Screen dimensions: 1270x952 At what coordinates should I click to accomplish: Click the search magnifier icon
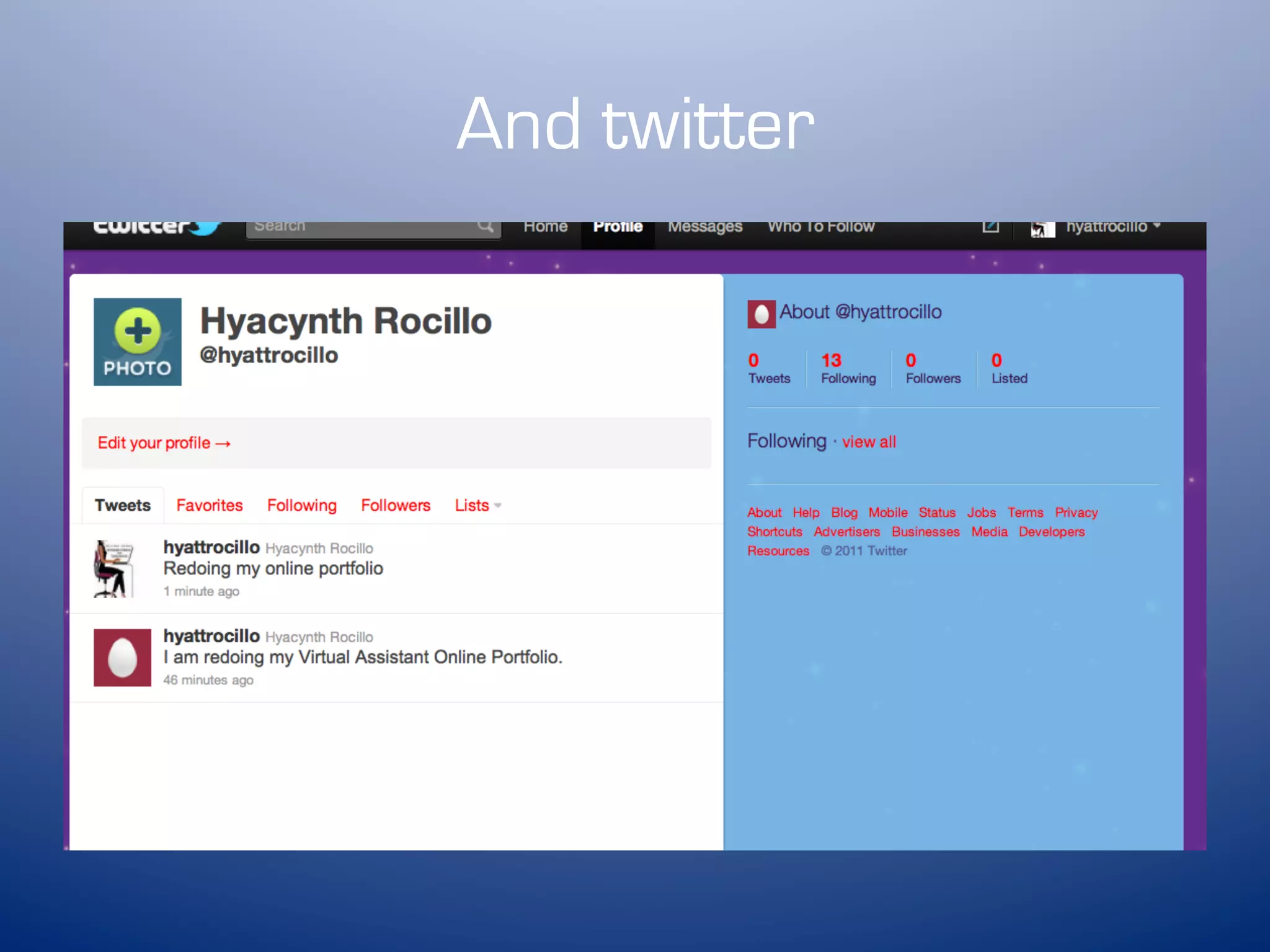486,227
